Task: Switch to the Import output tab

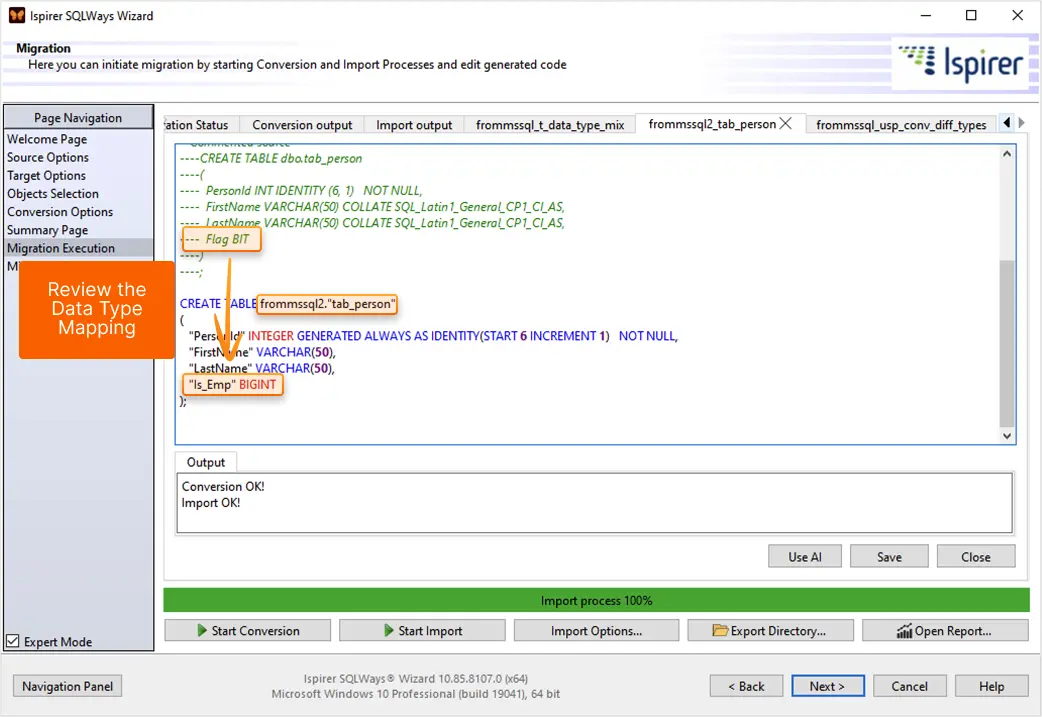Action: [x=414, y=125]
